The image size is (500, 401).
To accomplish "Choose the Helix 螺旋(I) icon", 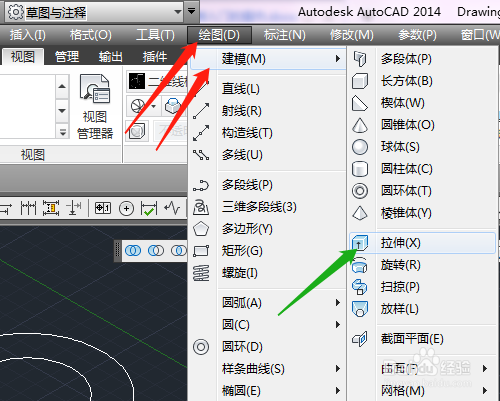I will [201, 273].
